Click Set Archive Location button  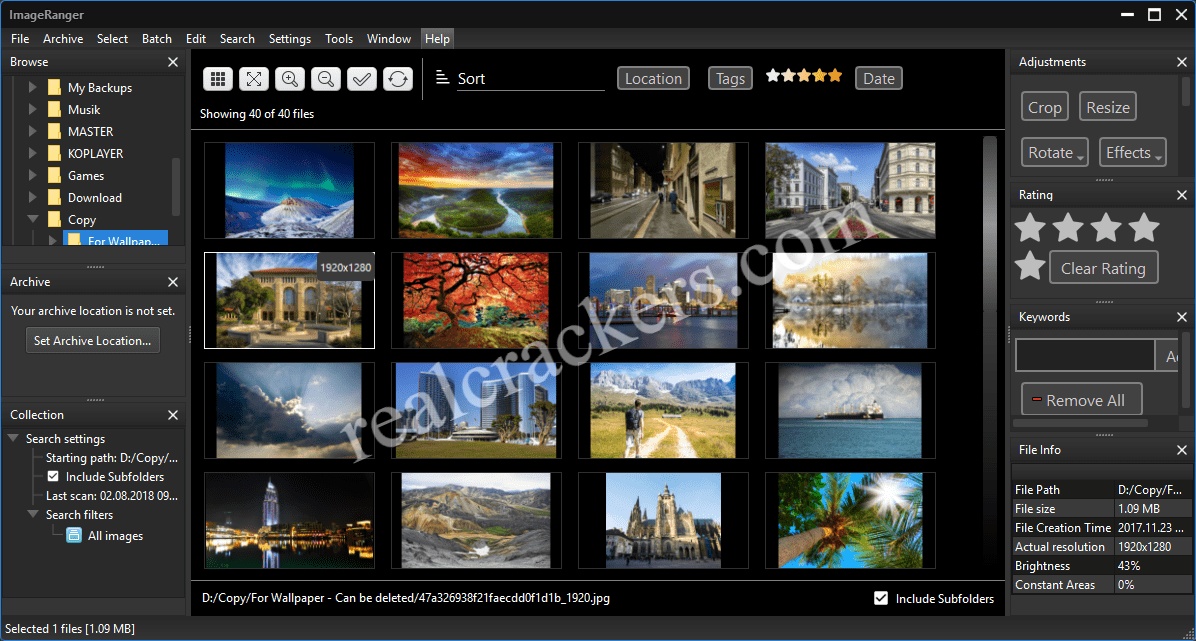pyautogui.click(x=93, y=340)
